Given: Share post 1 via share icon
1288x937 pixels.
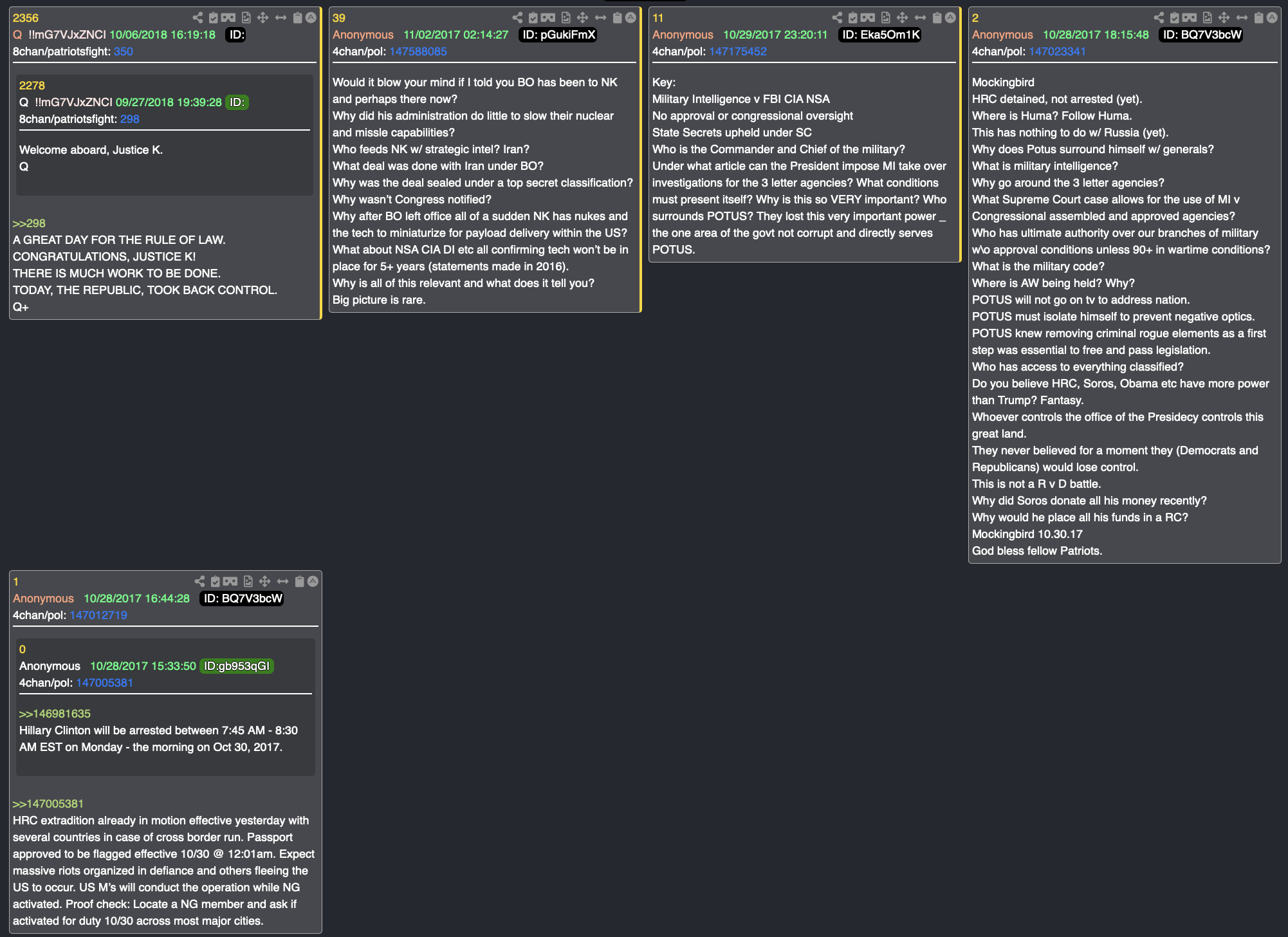Looking at the screenshot, I should (199, 581).
